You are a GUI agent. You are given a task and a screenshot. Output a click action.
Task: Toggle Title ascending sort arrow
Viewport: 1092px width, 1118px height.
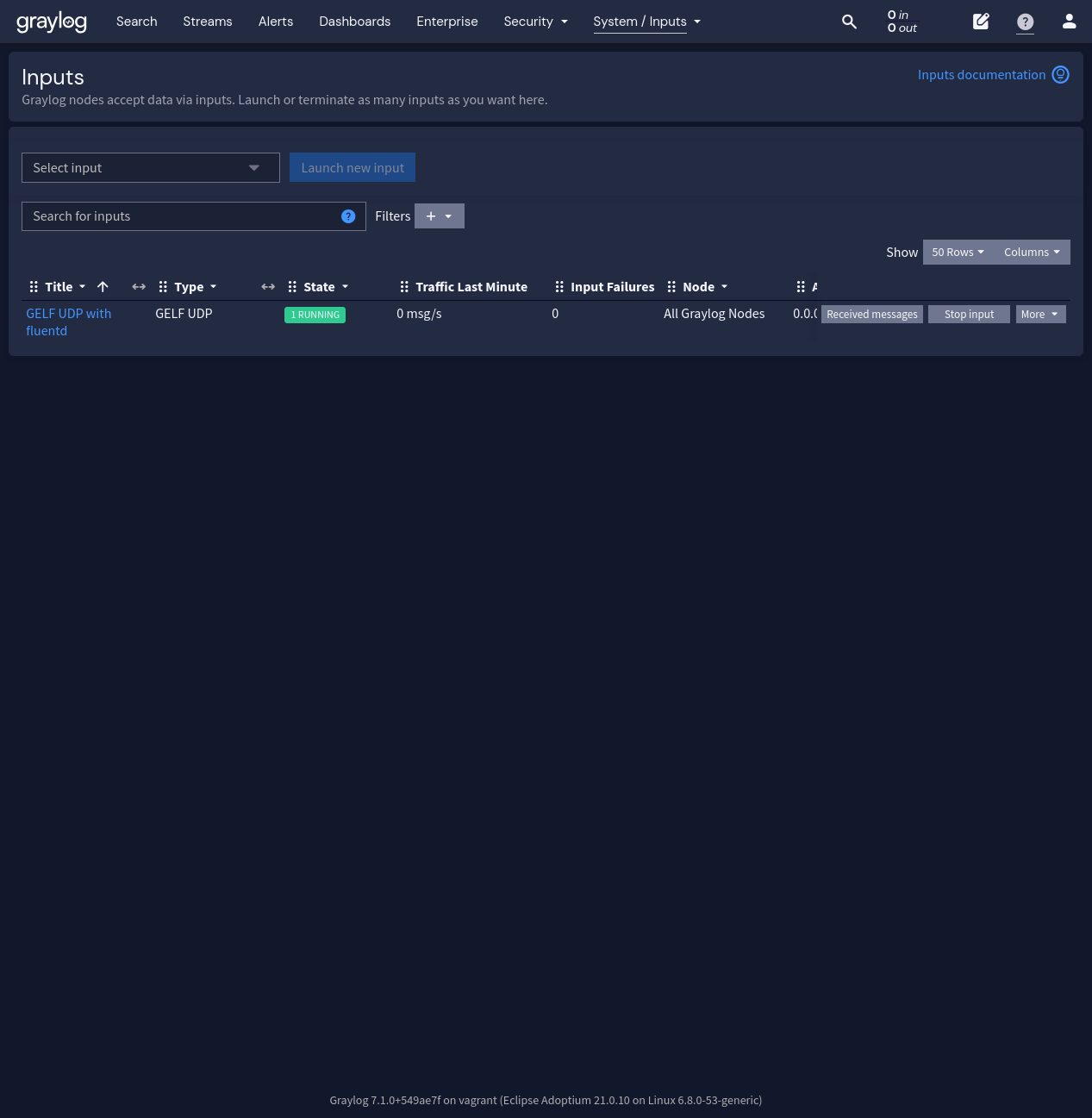[103, 287]
